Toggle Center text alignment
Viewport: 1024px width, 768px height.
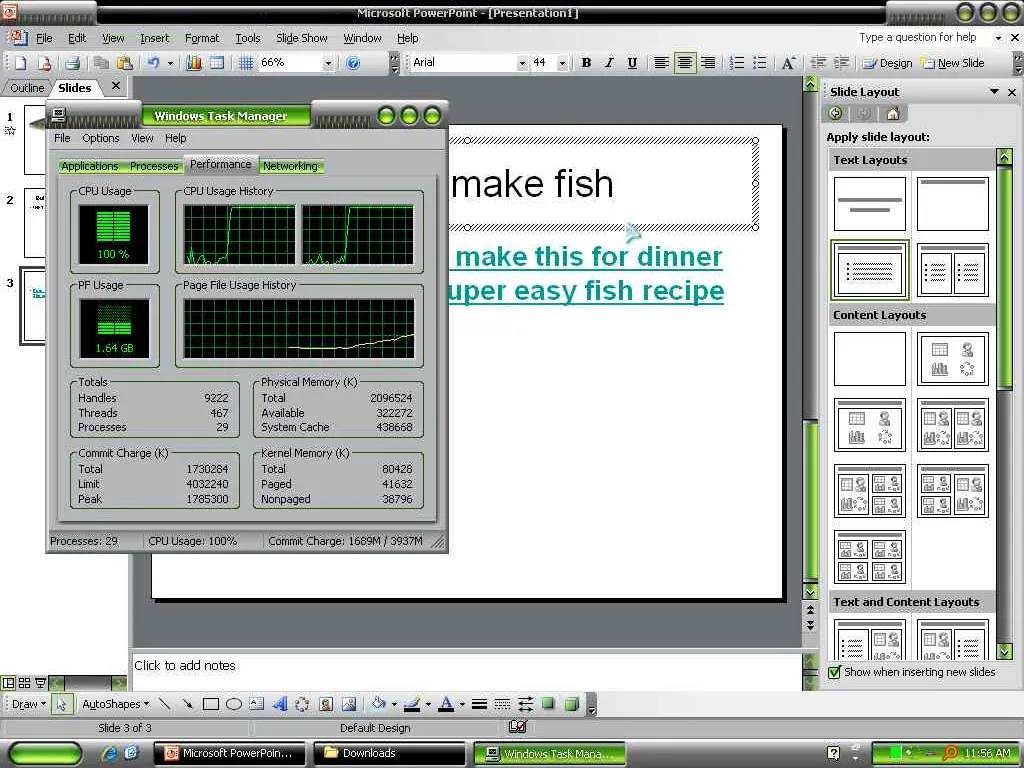684,63
